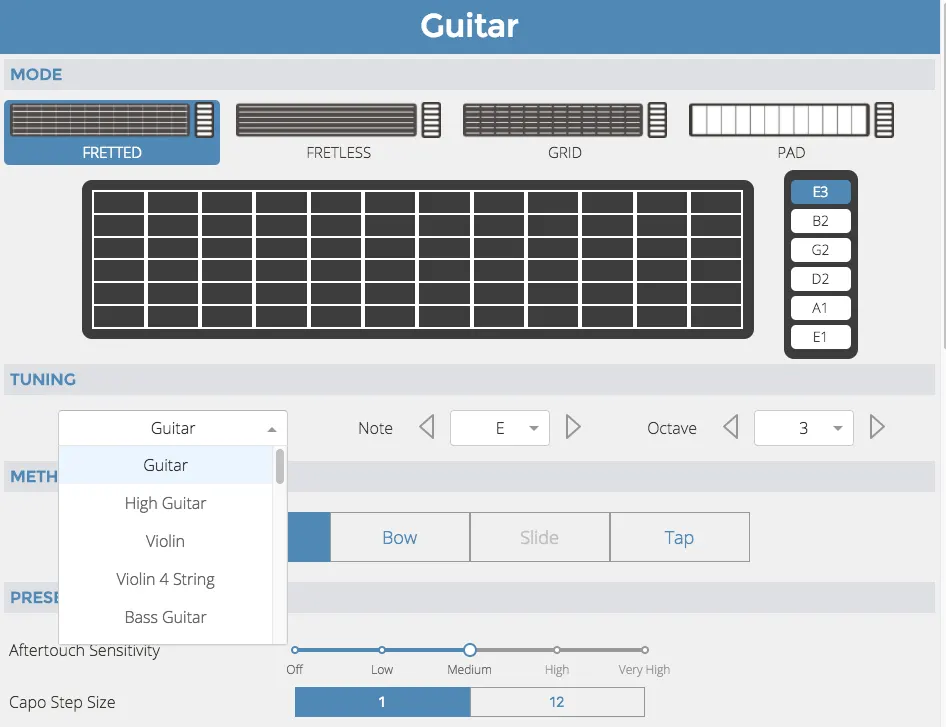
Task: Set Capo Step Size to 1
Action: [383, 702]
